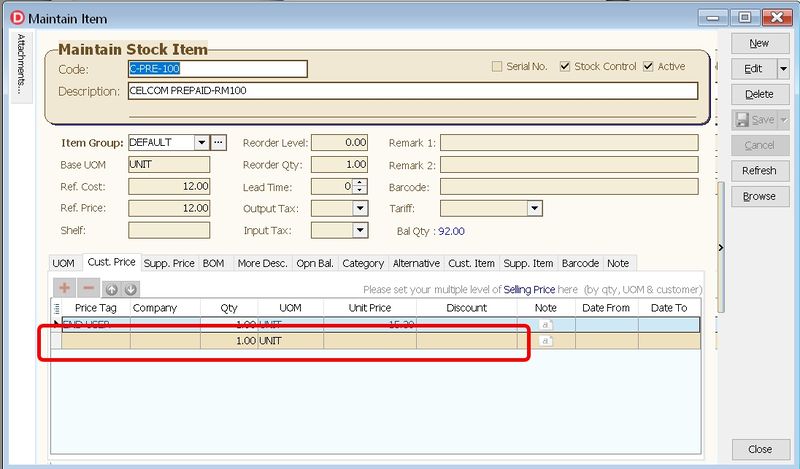
Task: Click the remove row minus icon
Action: point(87,288)
